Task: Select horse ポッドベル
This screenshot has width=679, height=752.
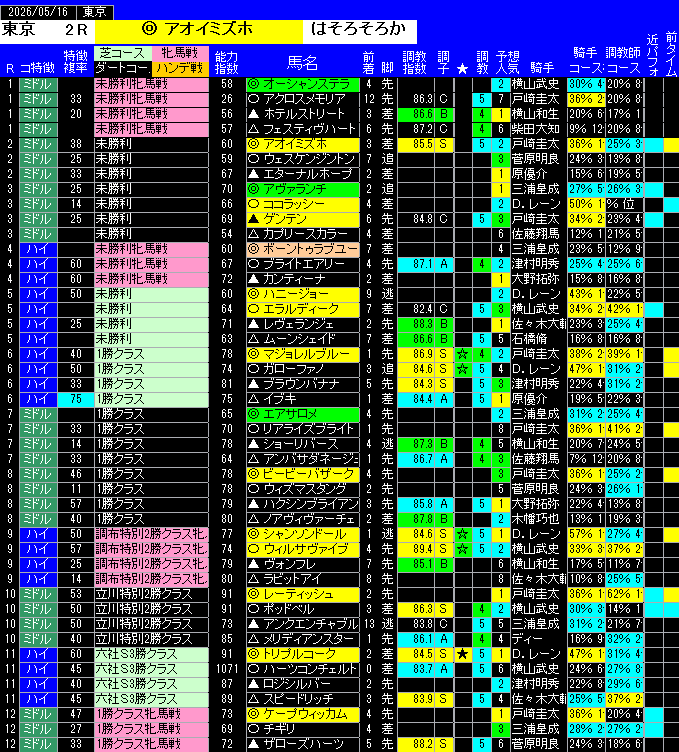Action: pos(303,609)
